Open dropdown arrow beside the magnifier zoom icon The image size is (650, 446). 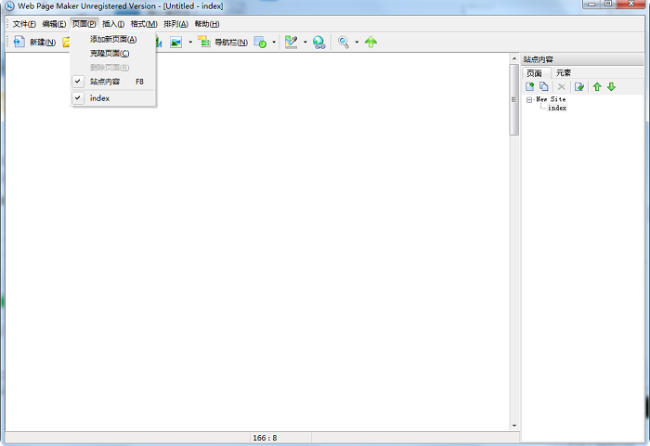[356, 42]
